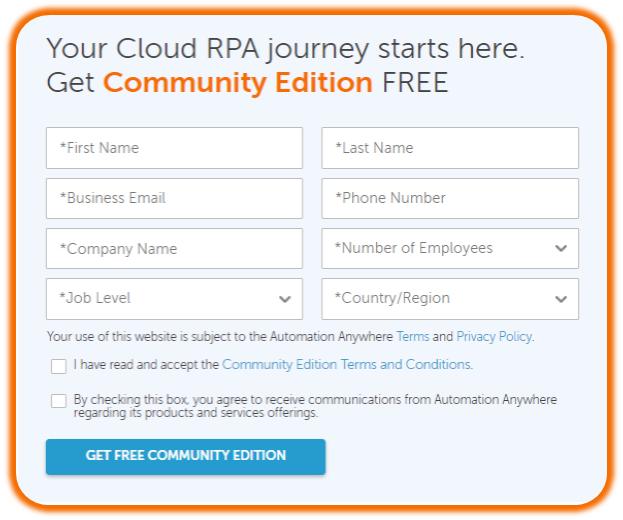The image size is (623, 520).
Task: Click the orange Community Edition heading text
Action: tap(238, 83)
